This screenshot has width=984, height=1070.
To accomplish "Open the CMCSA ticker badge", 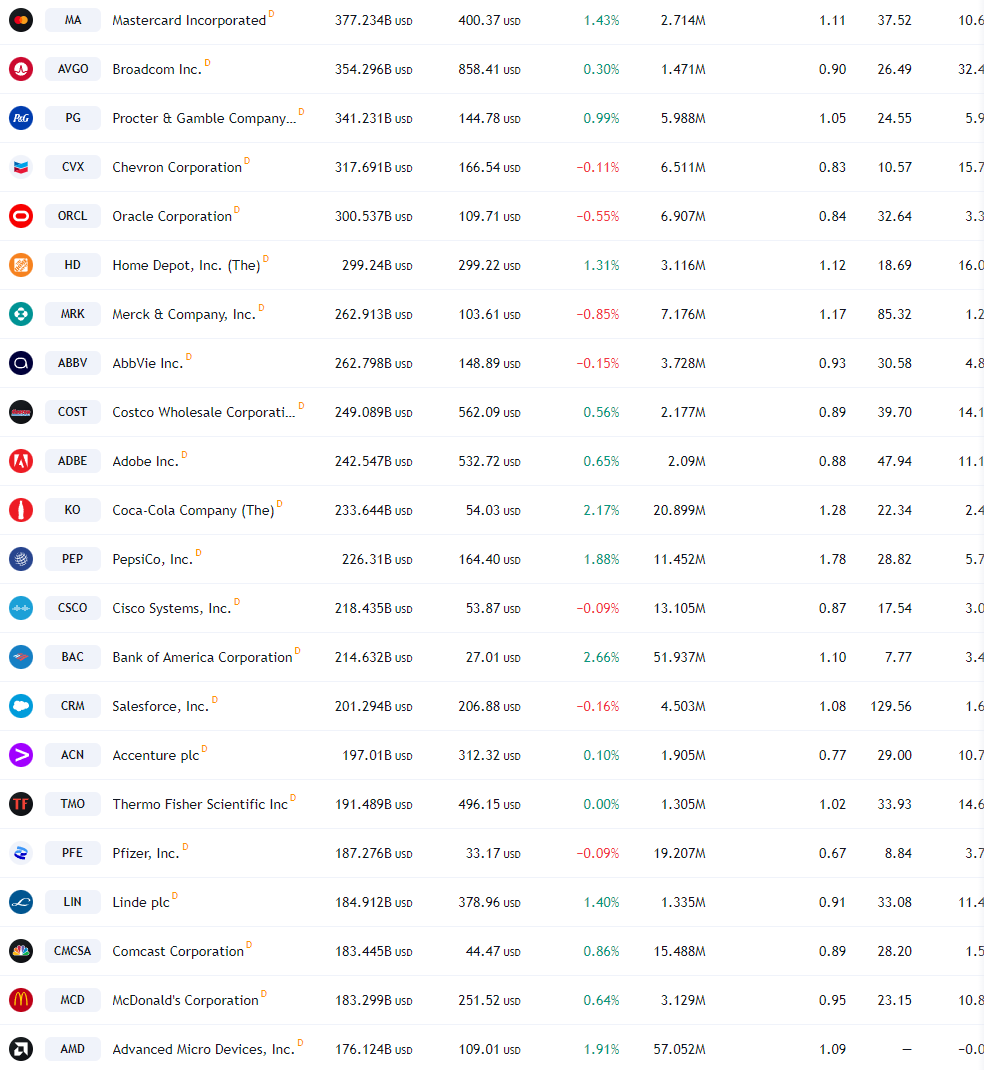I will click(x=72, y=951).
